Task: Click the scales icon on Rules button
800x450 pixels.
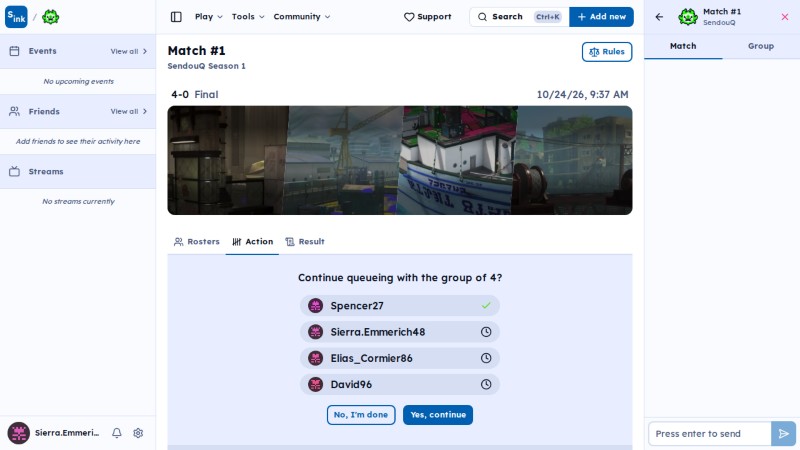Action: [x=594, y=52]
